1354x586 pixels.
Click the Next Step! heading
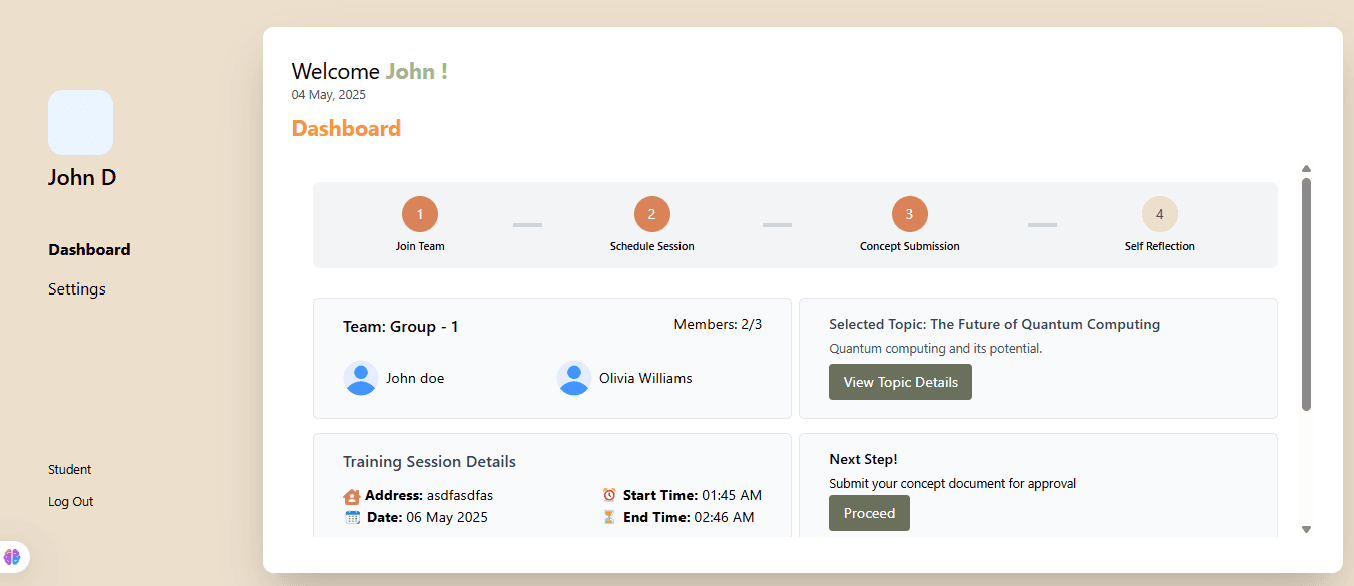click(863, 459)
